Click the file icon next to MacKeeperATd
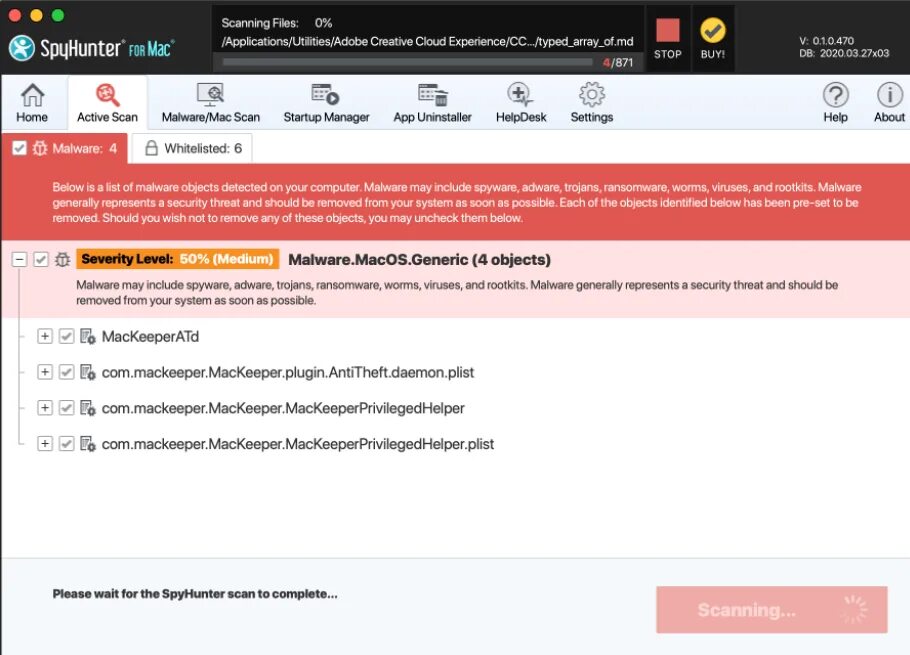 click(x=88, y=336)
